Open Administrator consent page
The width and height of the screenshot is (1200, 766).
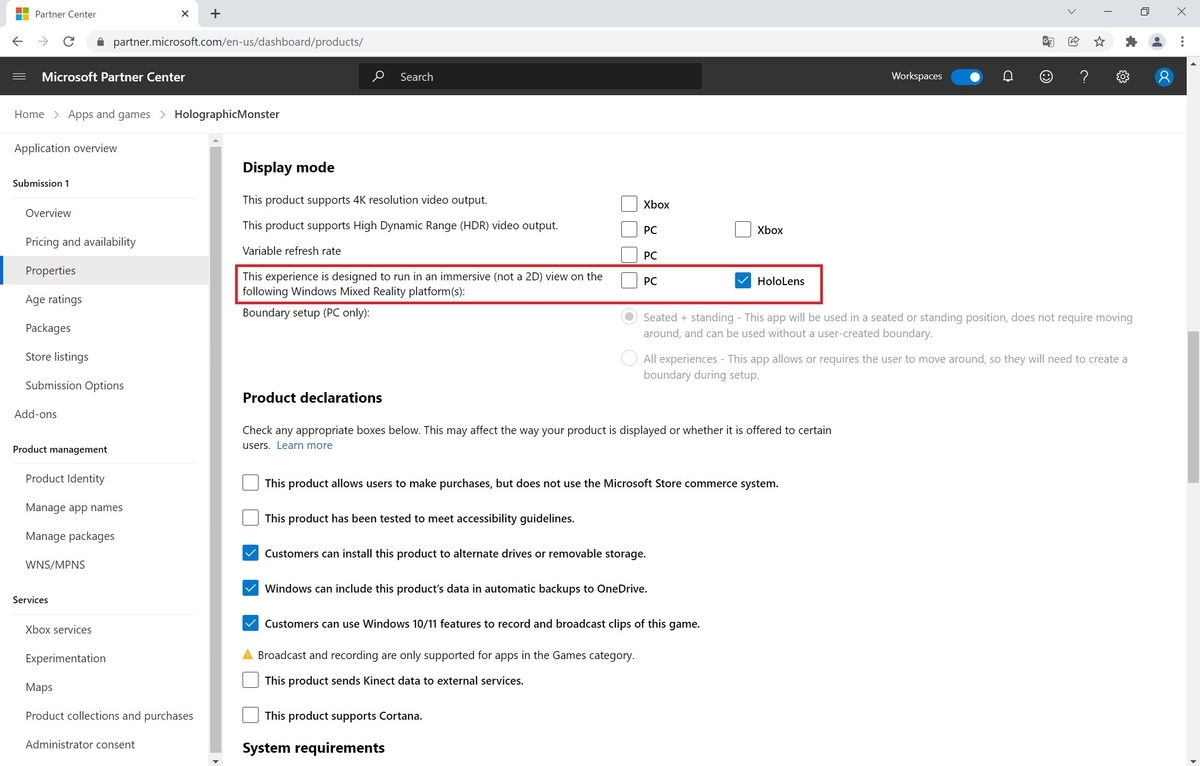(80, 745)
